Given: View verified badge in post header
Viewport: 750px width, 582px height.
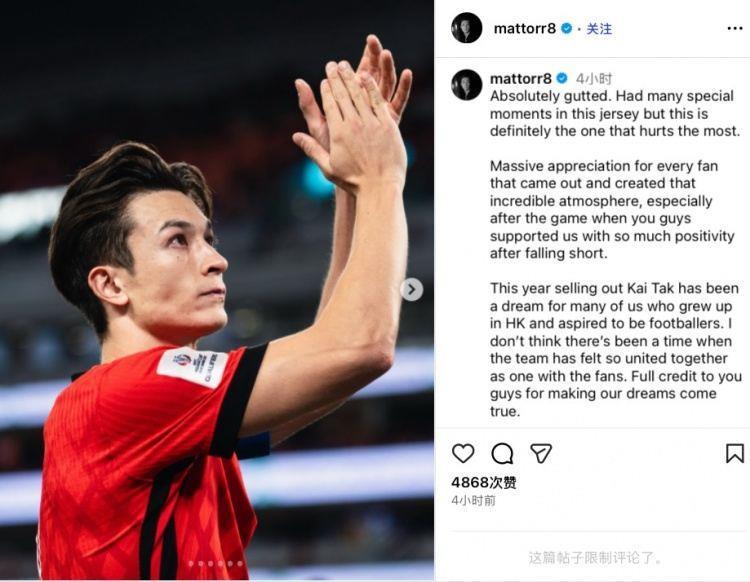Looking at the screenshot, I should (566, 29).
